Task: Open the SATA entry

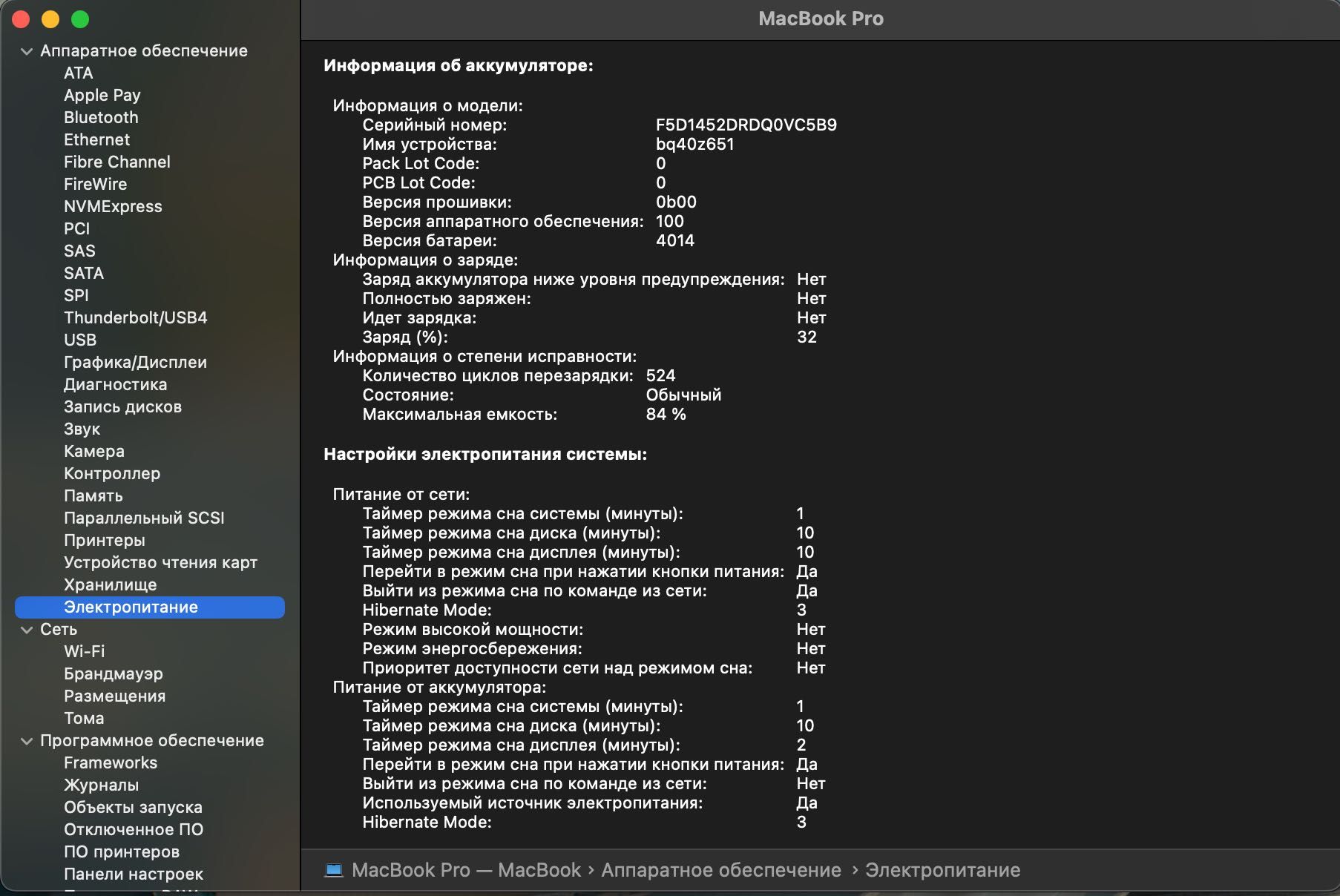Action: coord(84,273)
